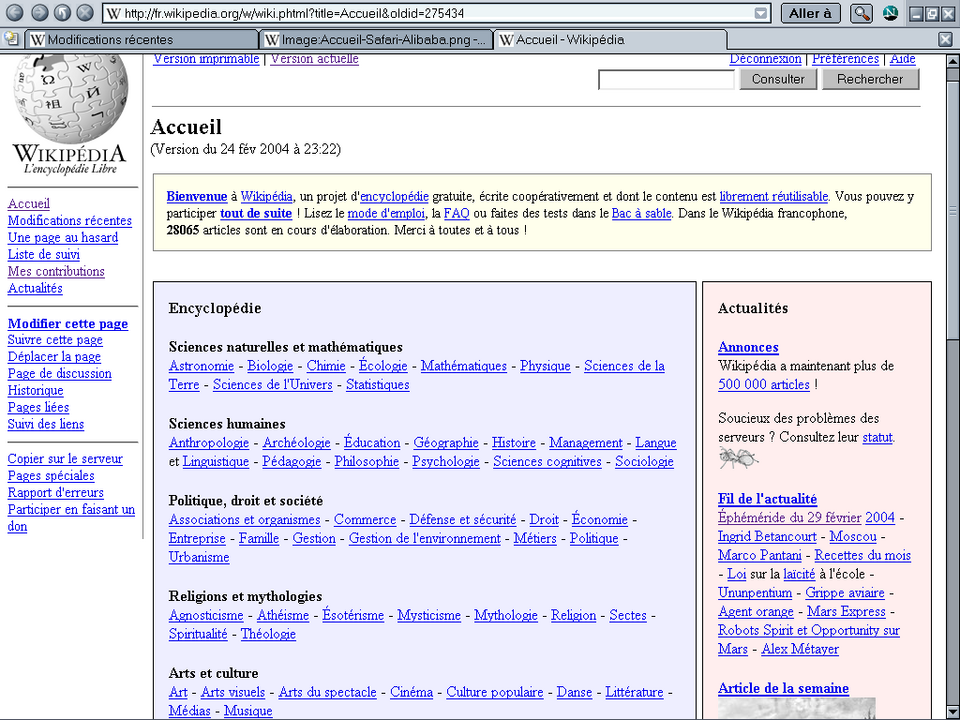This screenshot has width=960, height=720.
Task: Open the 'Cinéma' link
Action: (x=411, y=692)
